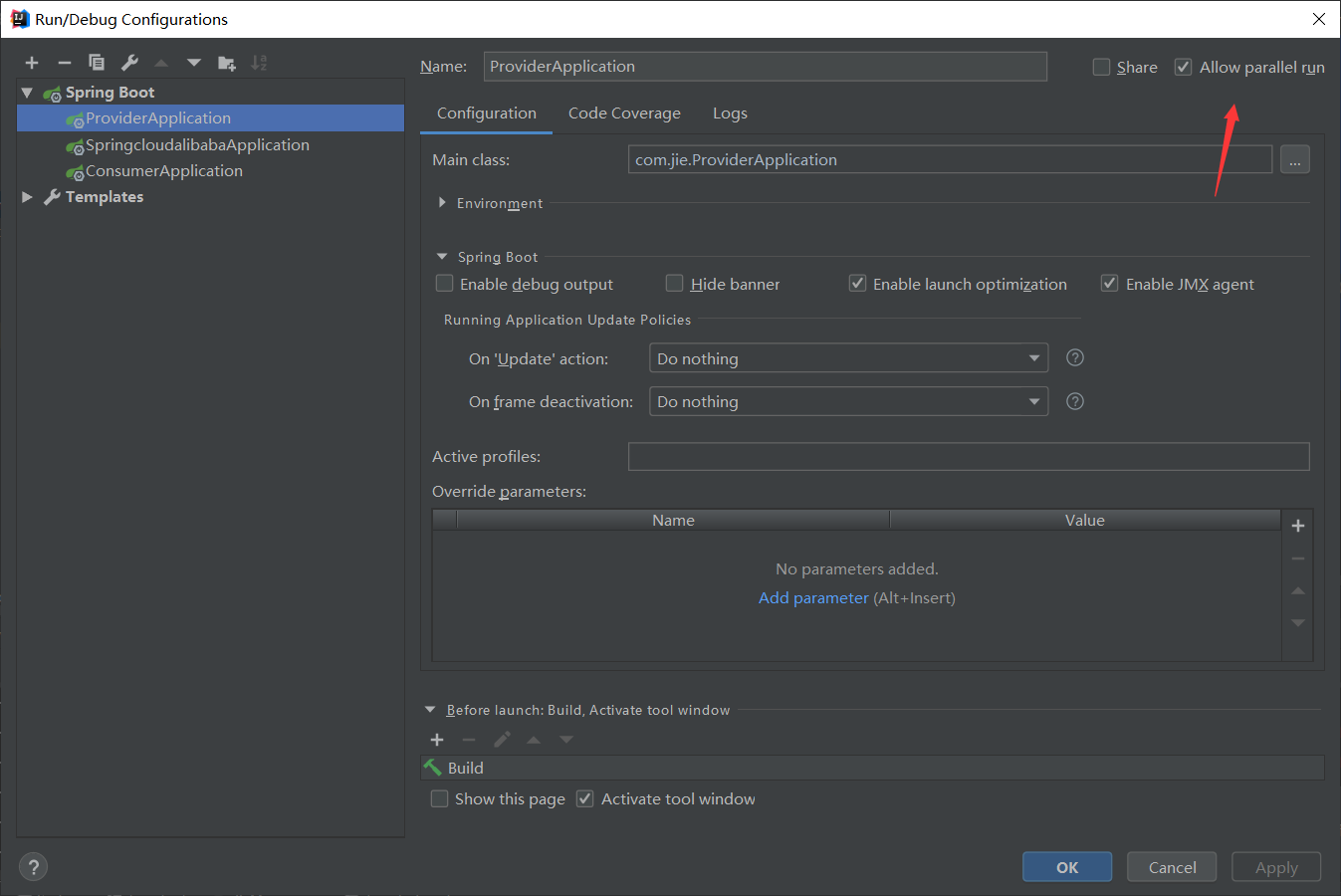Switch to the Logs tab
The width and height of the screenshot is (1341, 896).
tap(730, 113)
